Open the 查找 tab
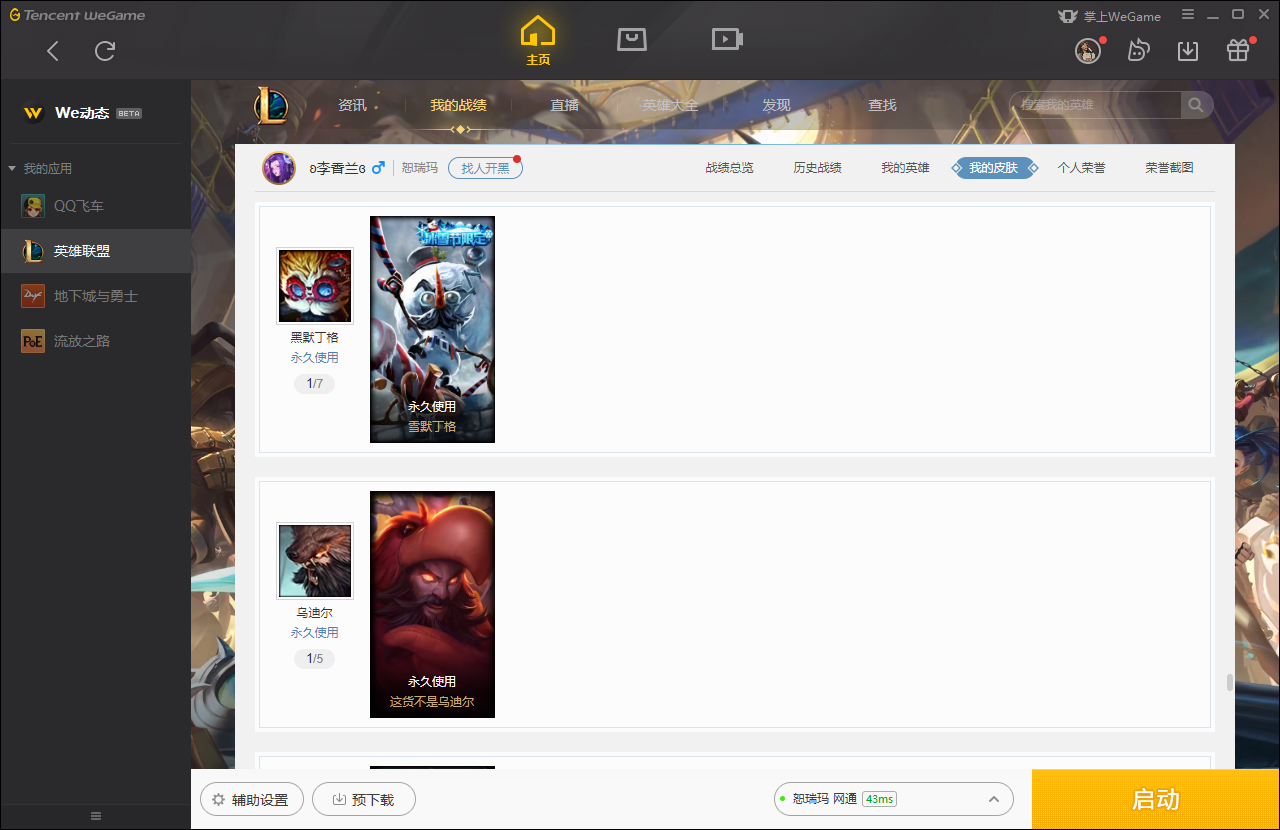Viewport: 1280px width, 830px height. 882,105
